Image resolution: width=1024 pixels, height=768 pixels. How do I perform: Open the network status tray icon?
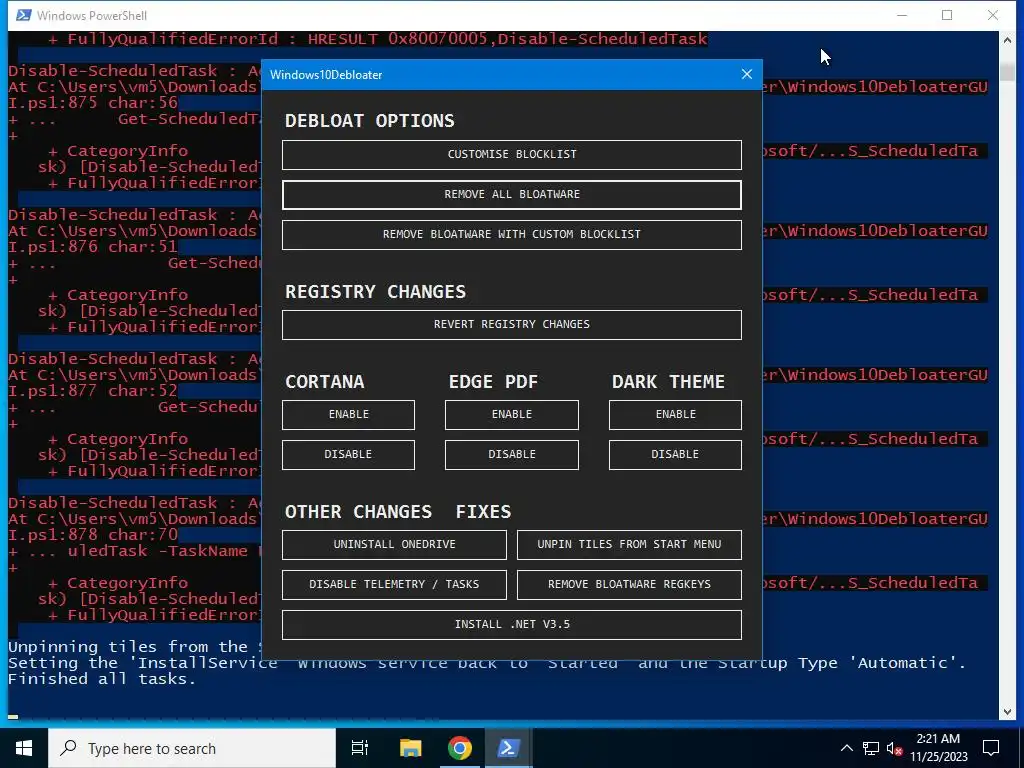pyautogui.click(x=871, y=748)
